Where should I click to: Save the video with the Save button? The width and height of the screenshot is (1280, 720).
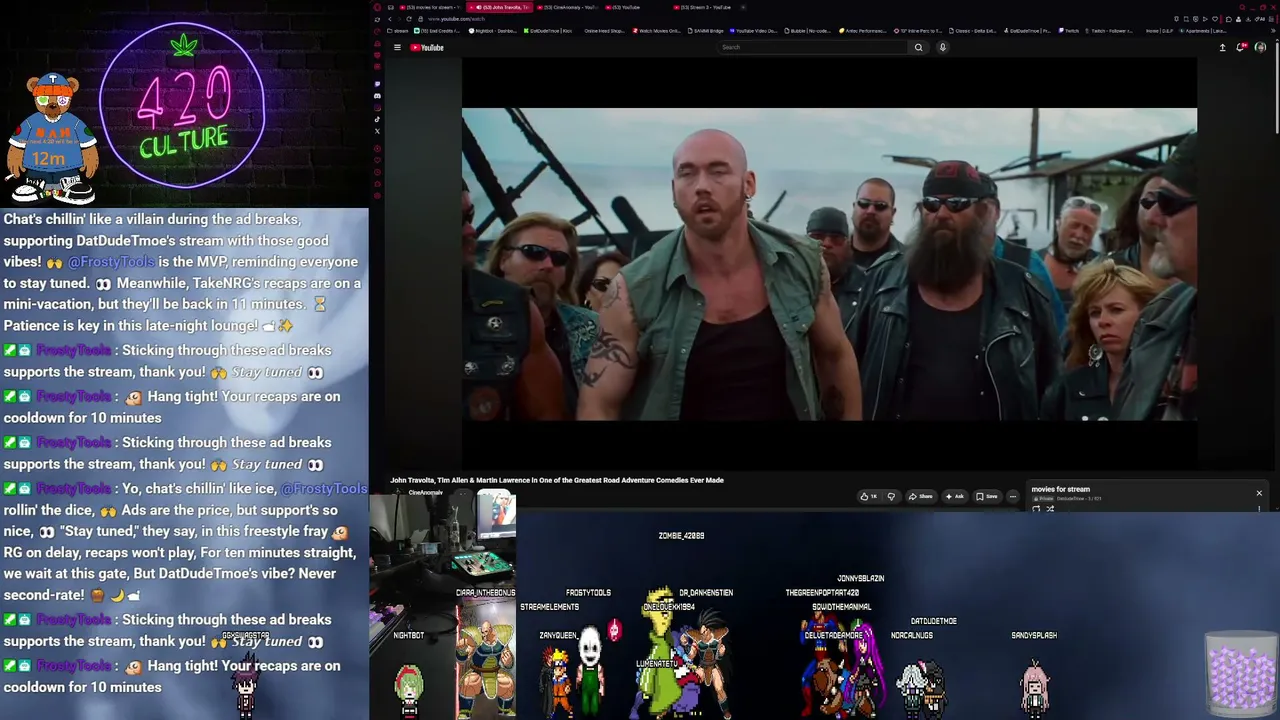(x=987, y=496)
